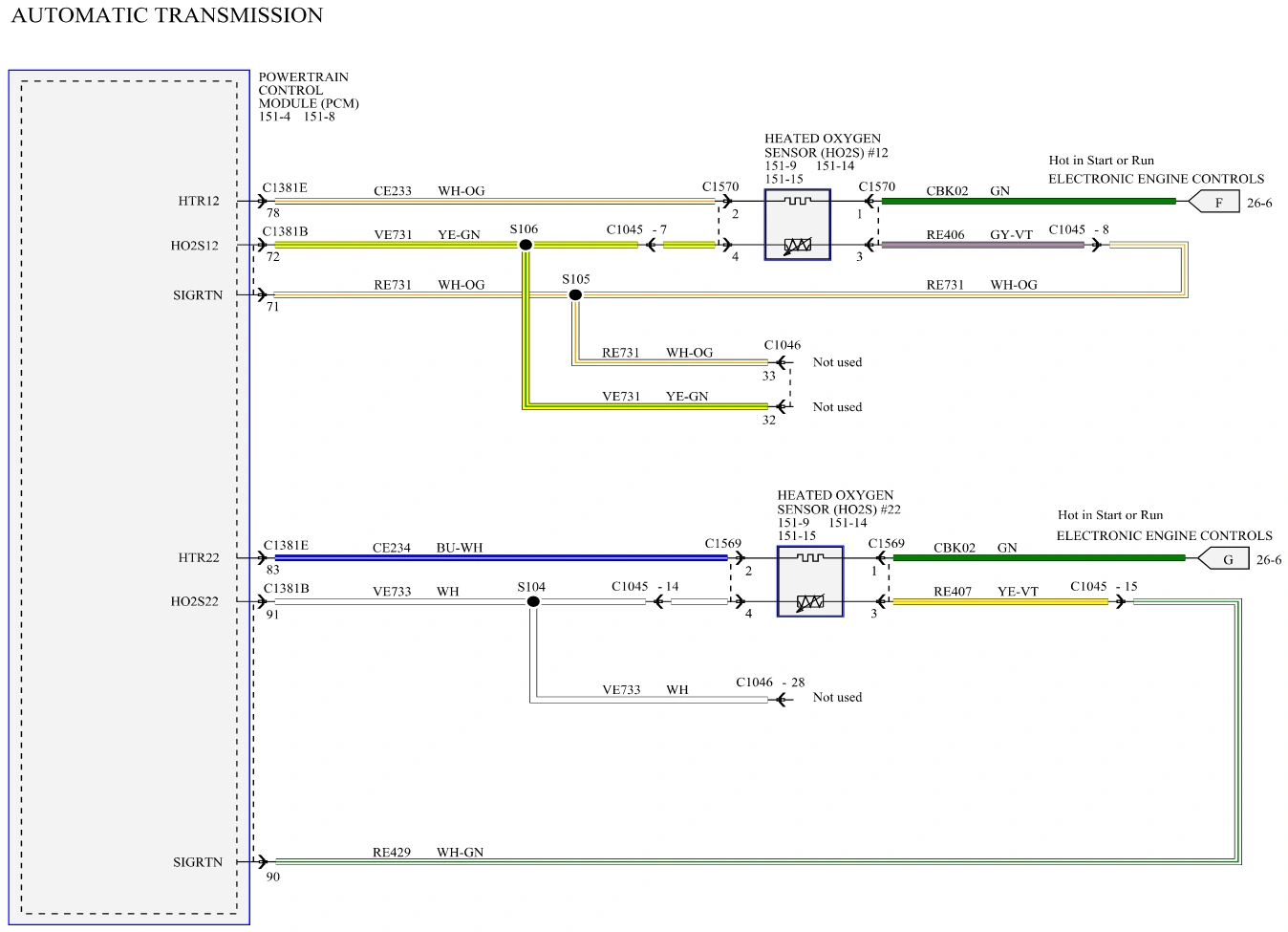This screenshot has height=932, width=1288.
Task: Click the "S104" splice label
Action: (x=531, y=587)
